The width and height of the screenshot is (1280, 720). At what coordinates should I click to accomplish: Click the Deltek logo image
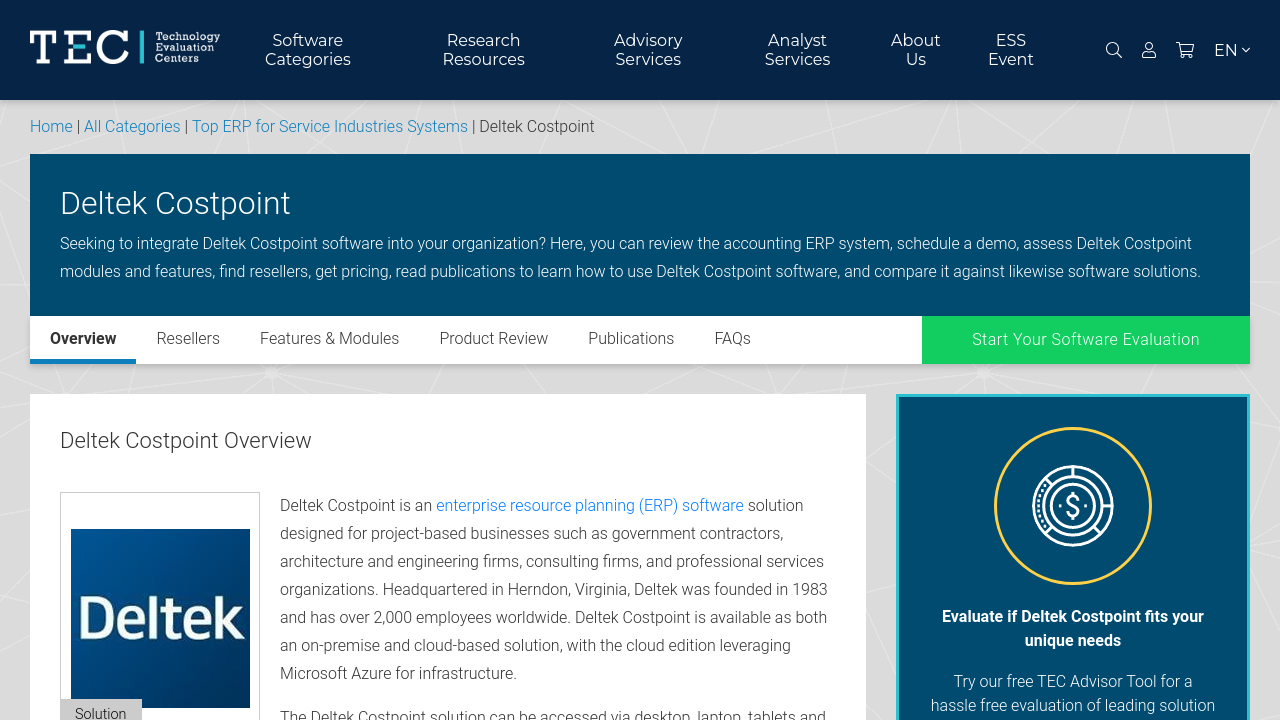click(160, 618)
